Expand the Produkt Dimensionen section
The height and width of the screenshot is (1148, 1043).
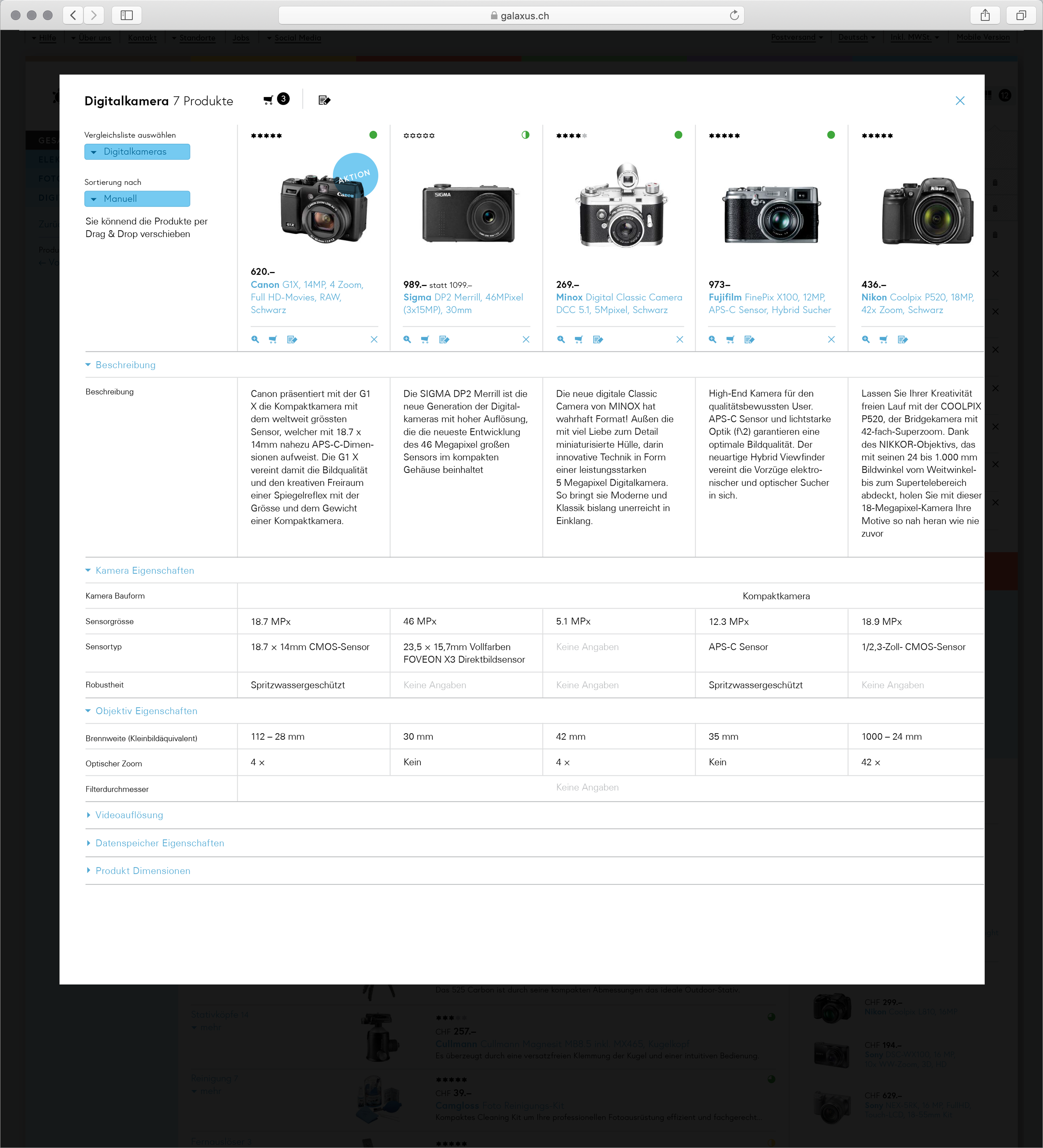point(138,871)
